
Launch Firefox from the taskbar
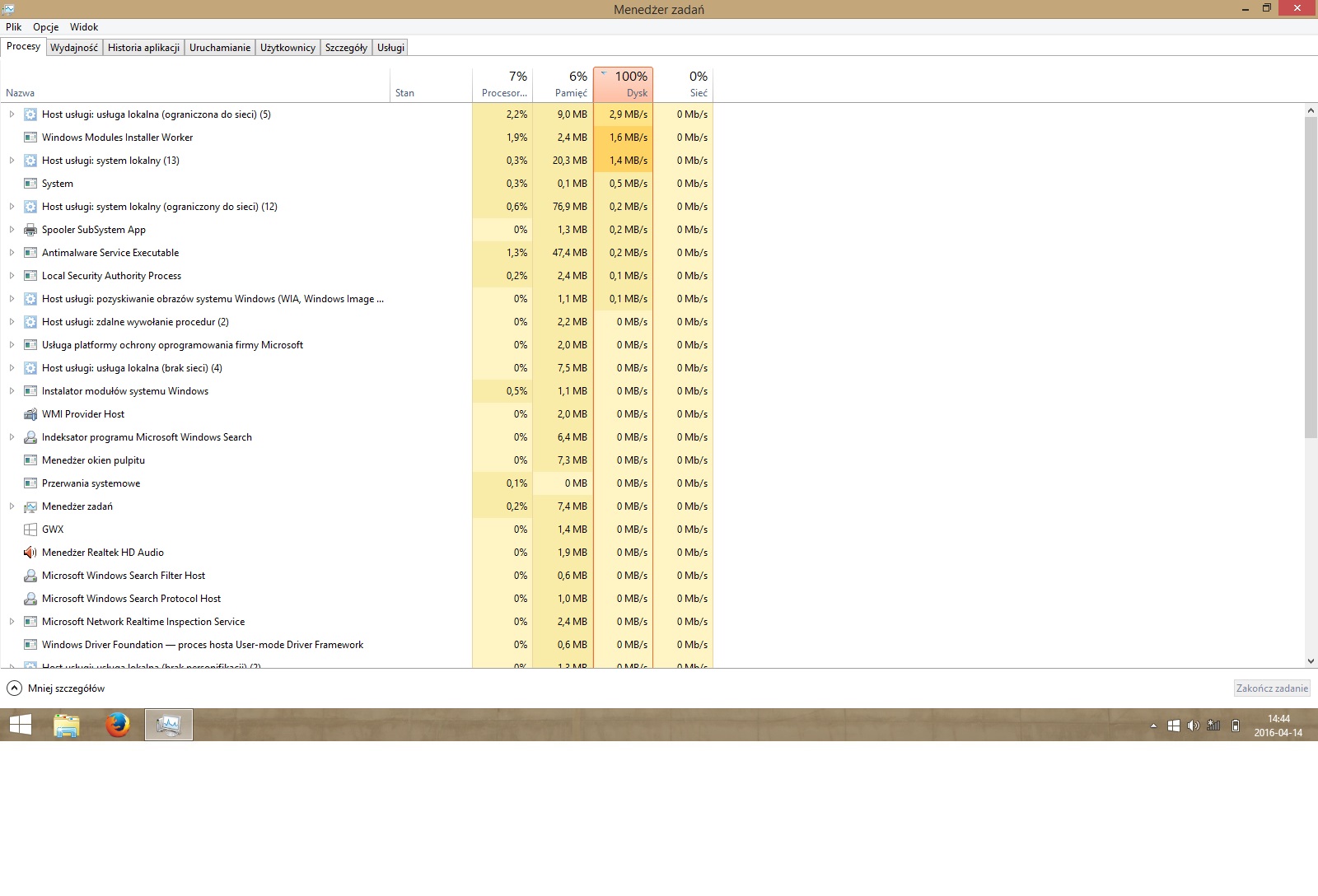[118, 725]
